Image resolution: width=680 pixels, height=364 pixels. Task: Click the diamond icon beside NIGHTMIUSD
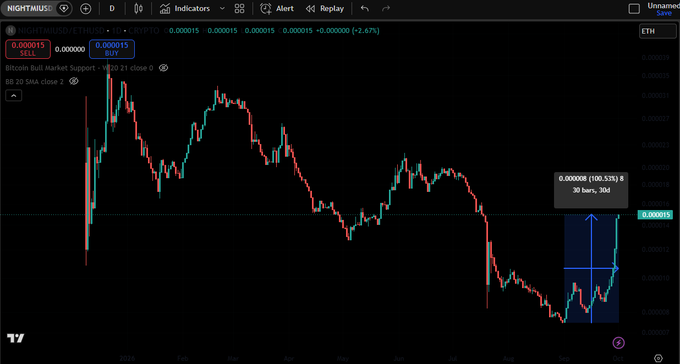click(x=64, y=8)
